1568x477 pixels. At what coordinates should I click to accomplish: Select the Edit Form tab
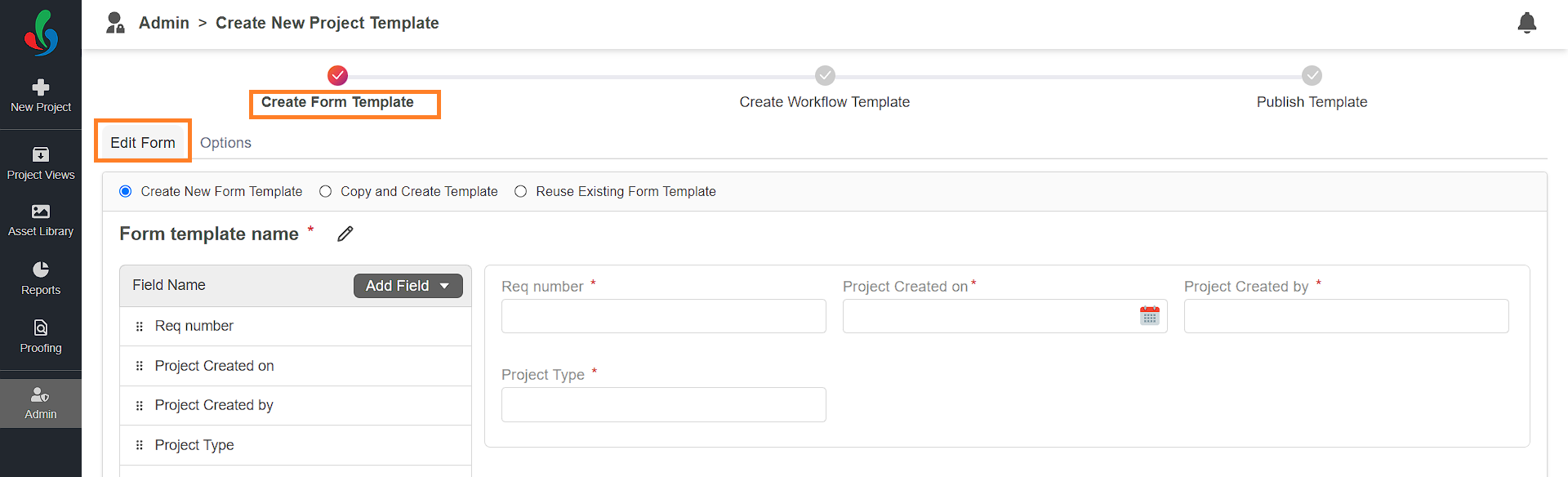tap(143, 142)
